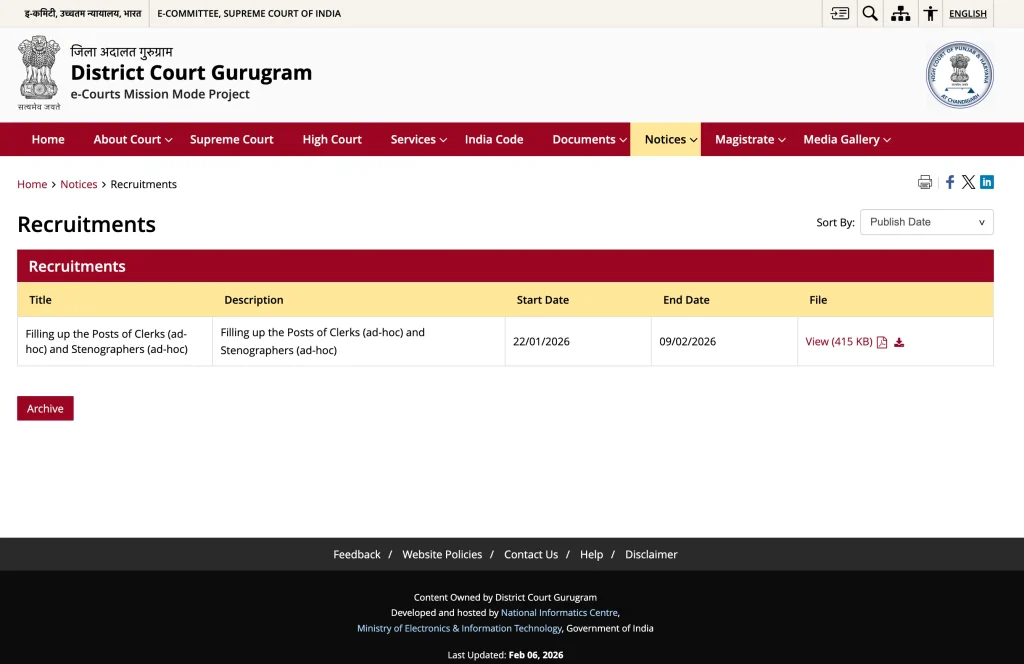Open the Sort By Publish Date selector
The width and height of the screenshot is (1024, 664).
pyautogui.click(x=926, y=222)
